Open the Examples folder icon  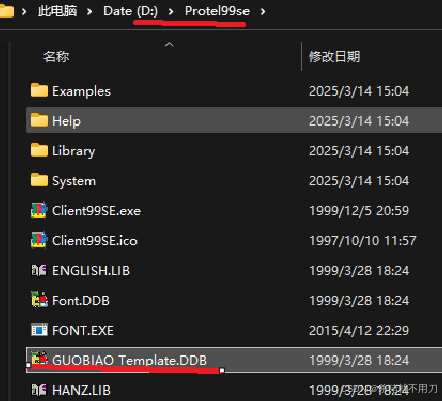coord(39,90)
